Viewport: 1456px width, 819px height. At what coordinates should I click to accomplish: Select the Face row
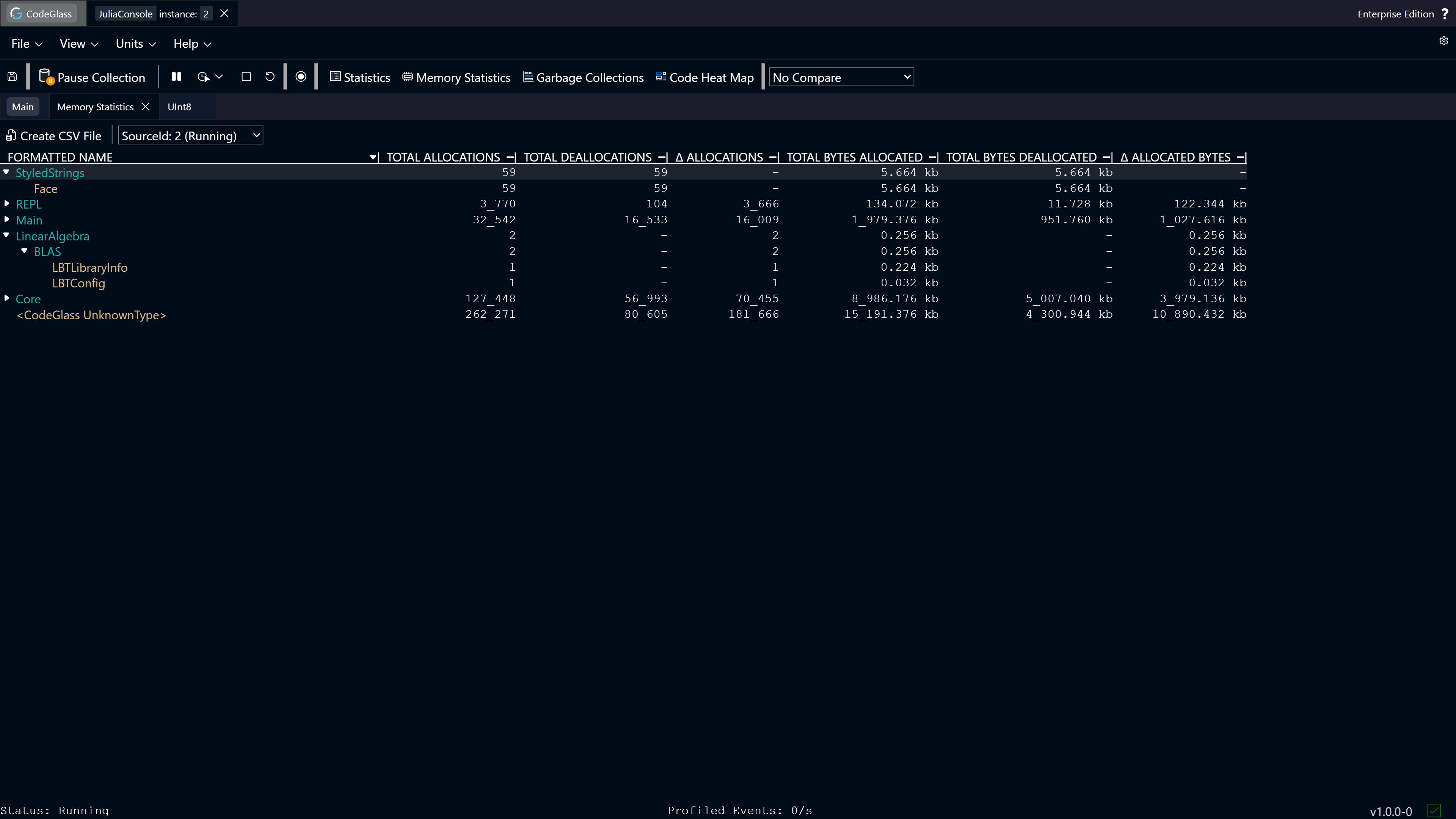pos(623,188)
